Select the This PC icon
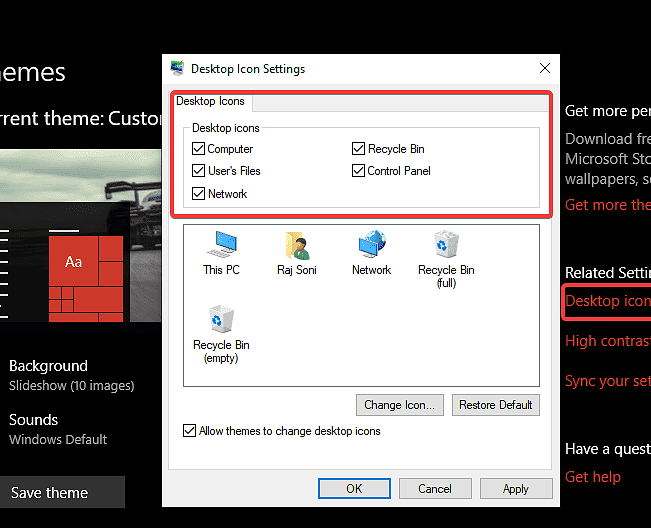This screenshot has height=528, width=651. [221, 253]
